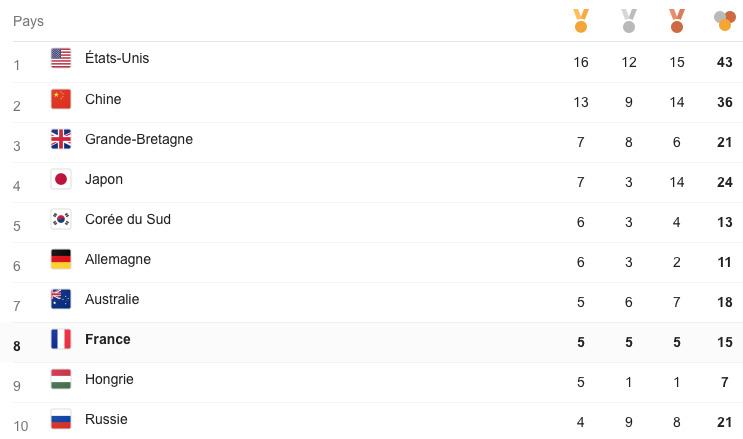Click the gold medal column icon
This screenshot has width=743, height=439.
point(580,20)
